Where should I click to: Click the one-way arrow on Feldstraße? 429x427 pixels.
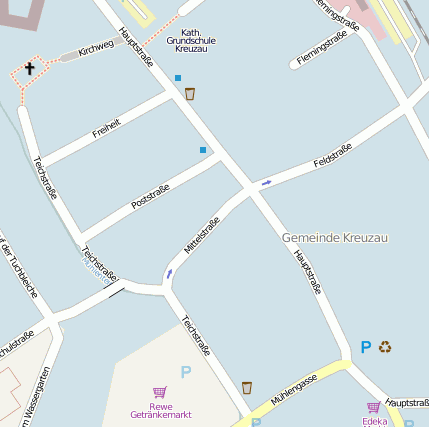(267, 183)
